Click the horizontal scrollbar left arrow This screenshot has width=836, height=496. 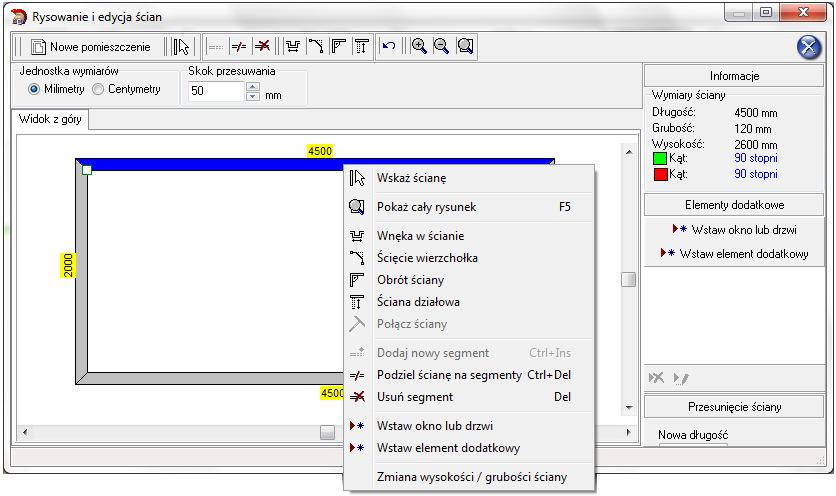[25, 433]
